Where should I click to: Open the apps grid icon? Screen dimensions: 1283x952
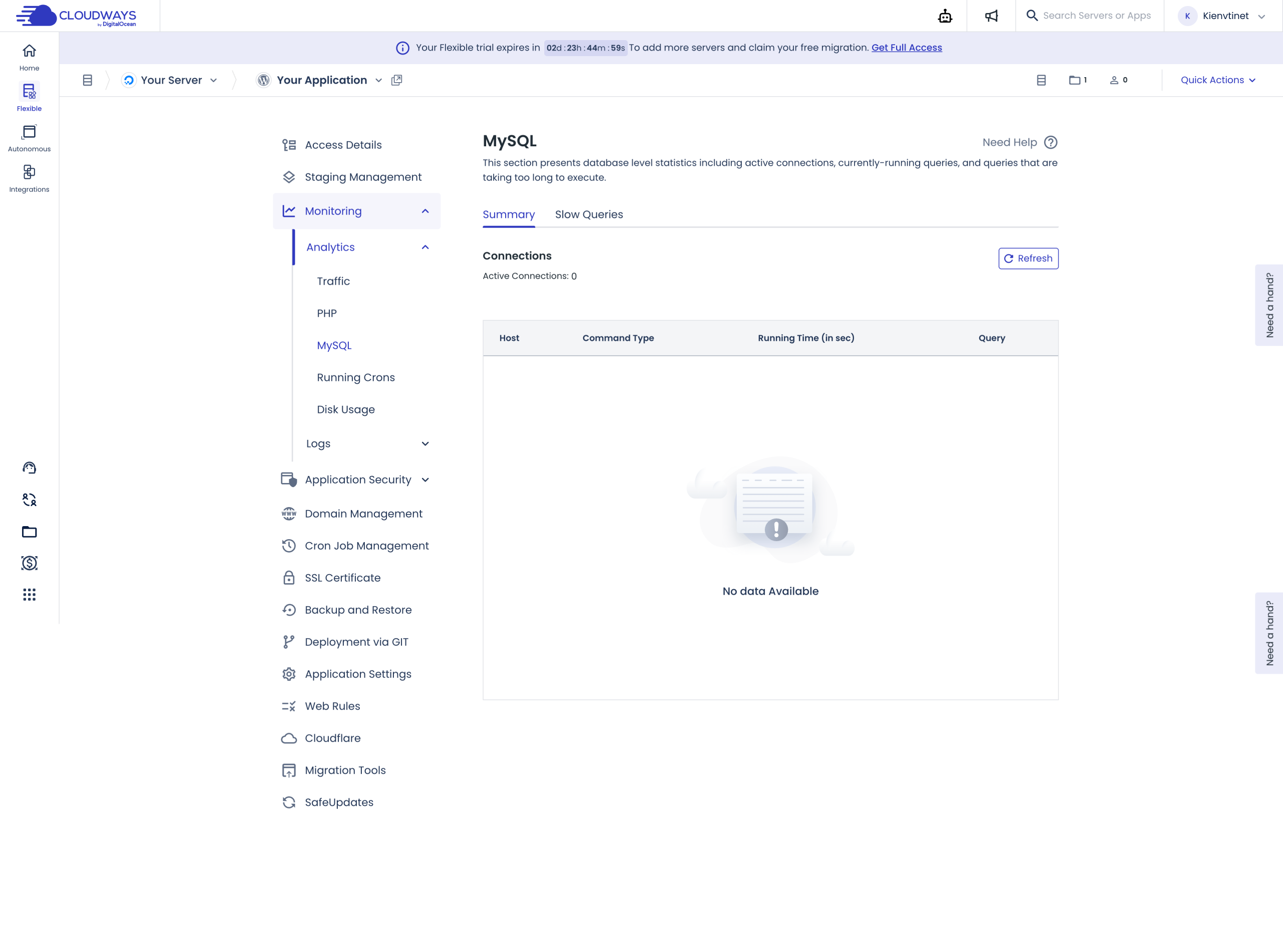29,594
